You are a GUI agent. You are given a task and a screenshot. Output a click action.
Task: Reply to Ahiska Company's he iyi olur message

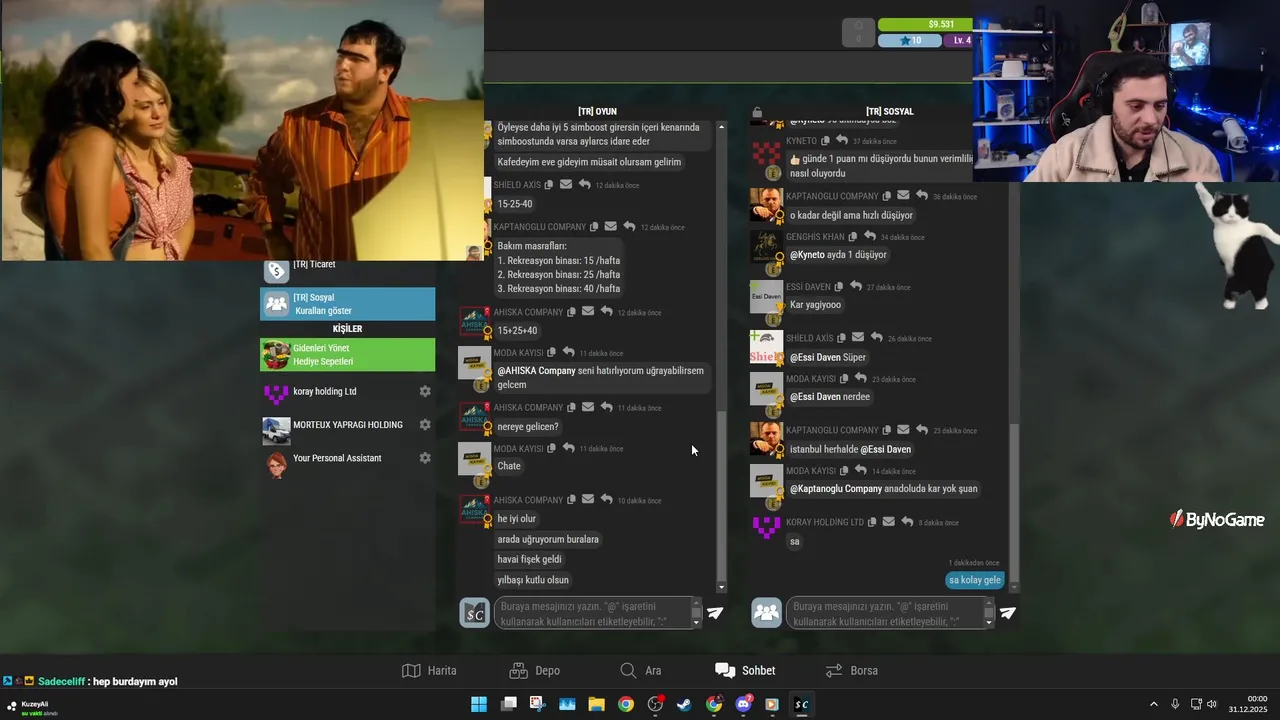pyautogui.click(x=606, y=500)
